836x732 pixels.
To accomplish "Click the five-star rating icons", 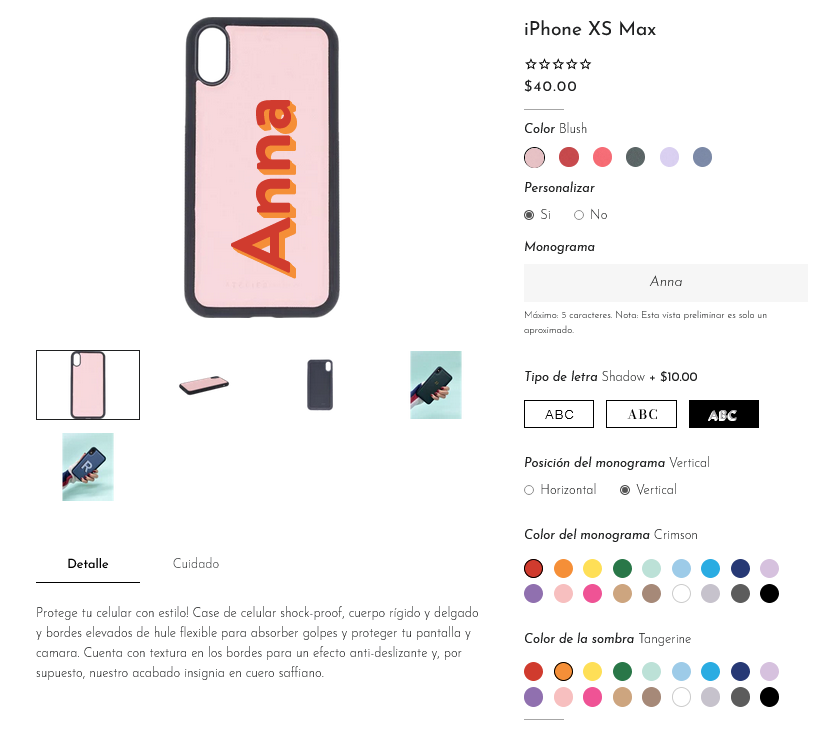I will 558,65.
